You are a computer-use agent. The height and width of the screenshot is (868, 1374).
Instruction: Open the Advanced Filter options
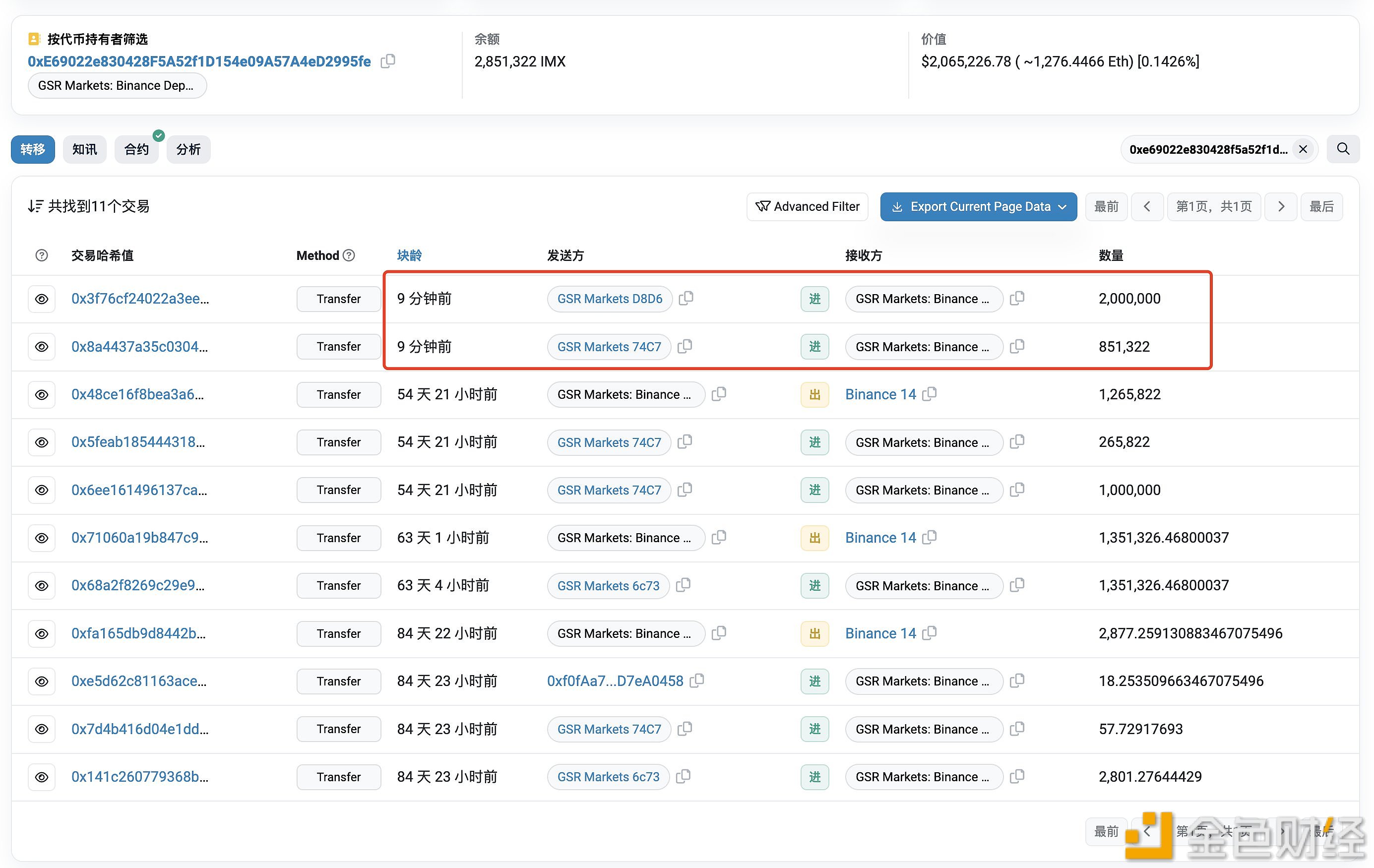pos(808,207)
